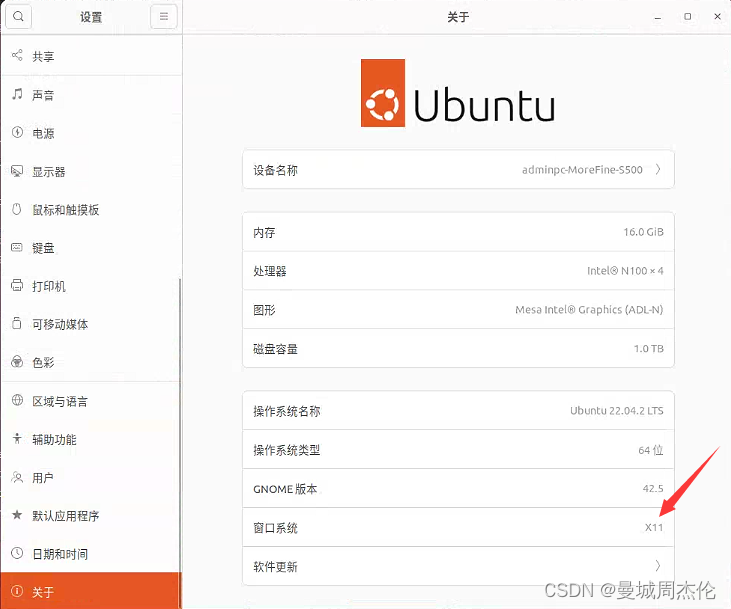The width and height of the screenshot is (731, 609).
Task: Select 鼠标和触摸板 in the sidebar
Action: (x=91, y=210)
